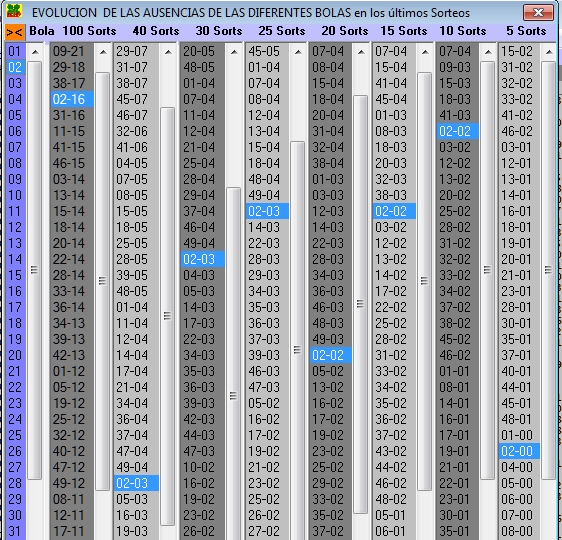Select entry 32-06 in 40 Sorts list

point(136,131)
